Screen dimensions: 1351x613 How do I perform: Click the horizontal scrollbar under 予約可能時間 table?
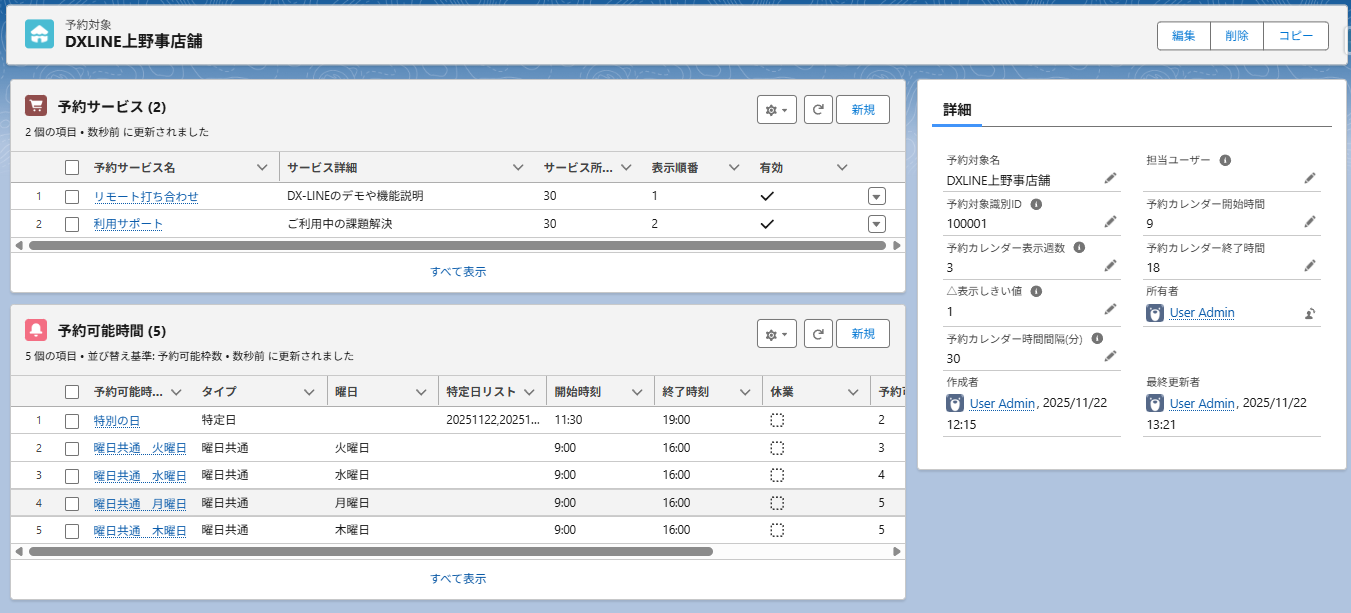[370, 551]
